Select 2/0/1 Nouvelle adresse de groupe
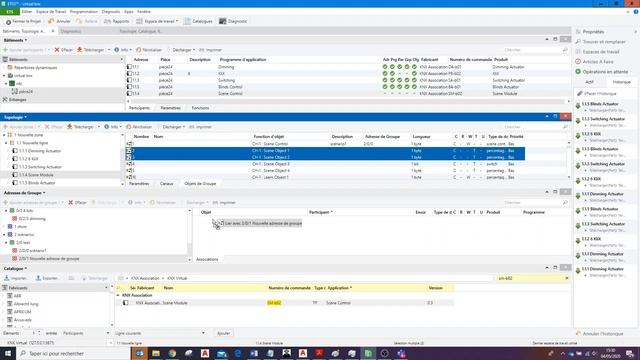 (45, 258)
